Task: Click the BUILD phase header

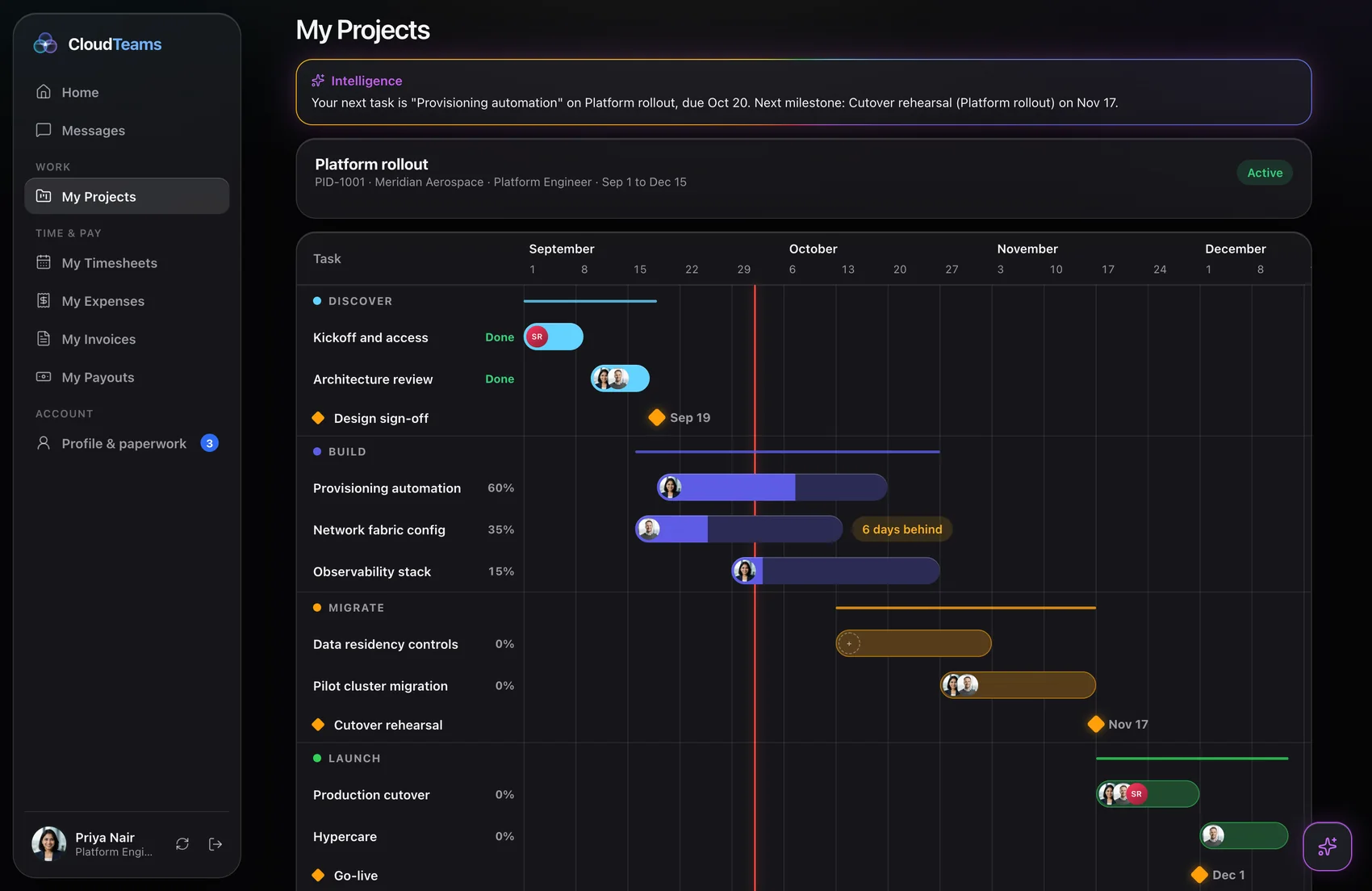Action: point(340,452)
